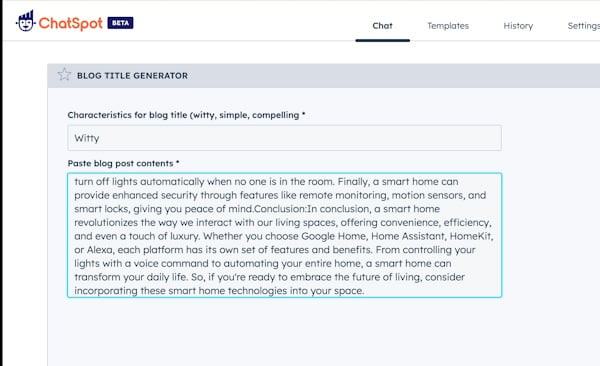This screenshot has width=600, height=366.
Task: Favorite the template with the star icon
Action: click(x=64, y=74)
